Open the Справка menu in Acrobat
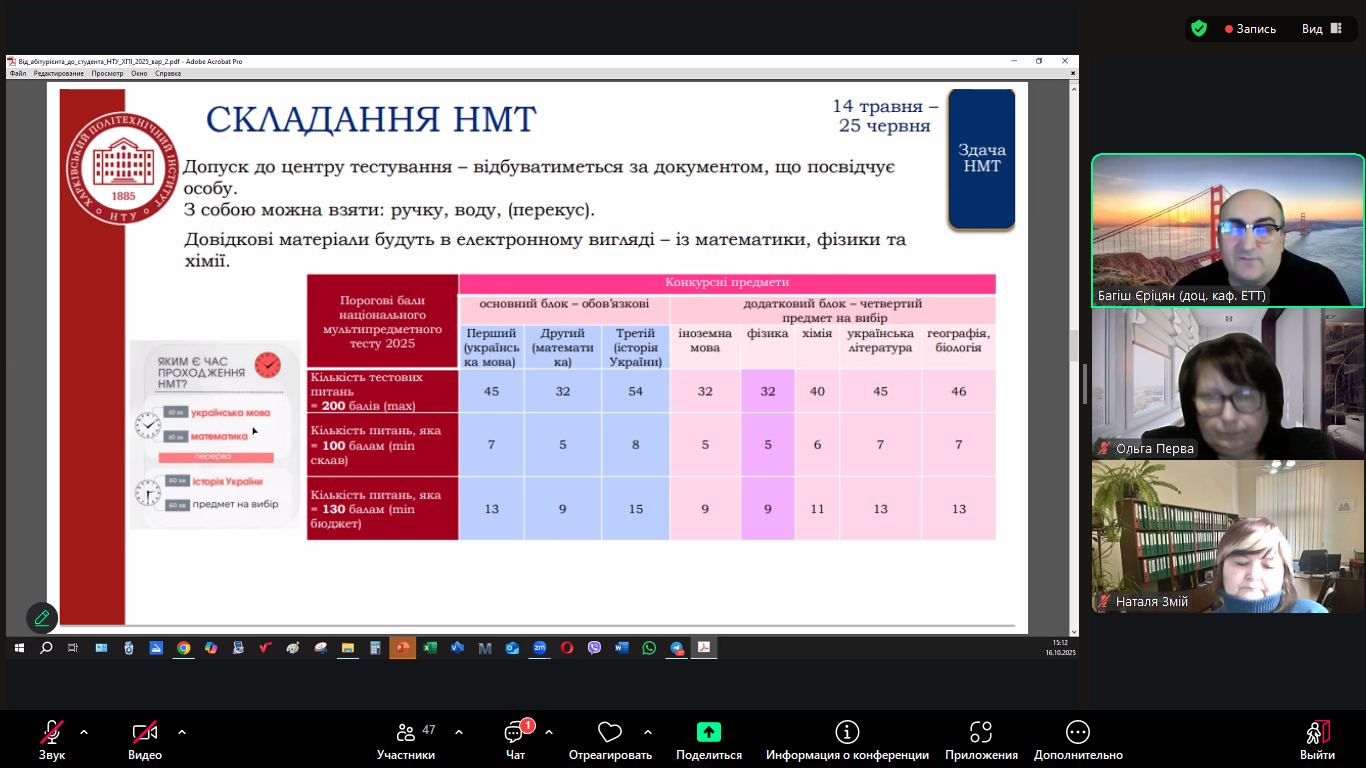Image resolution: width=1366 pixels, height=768 pixels. tap(168, 73)
